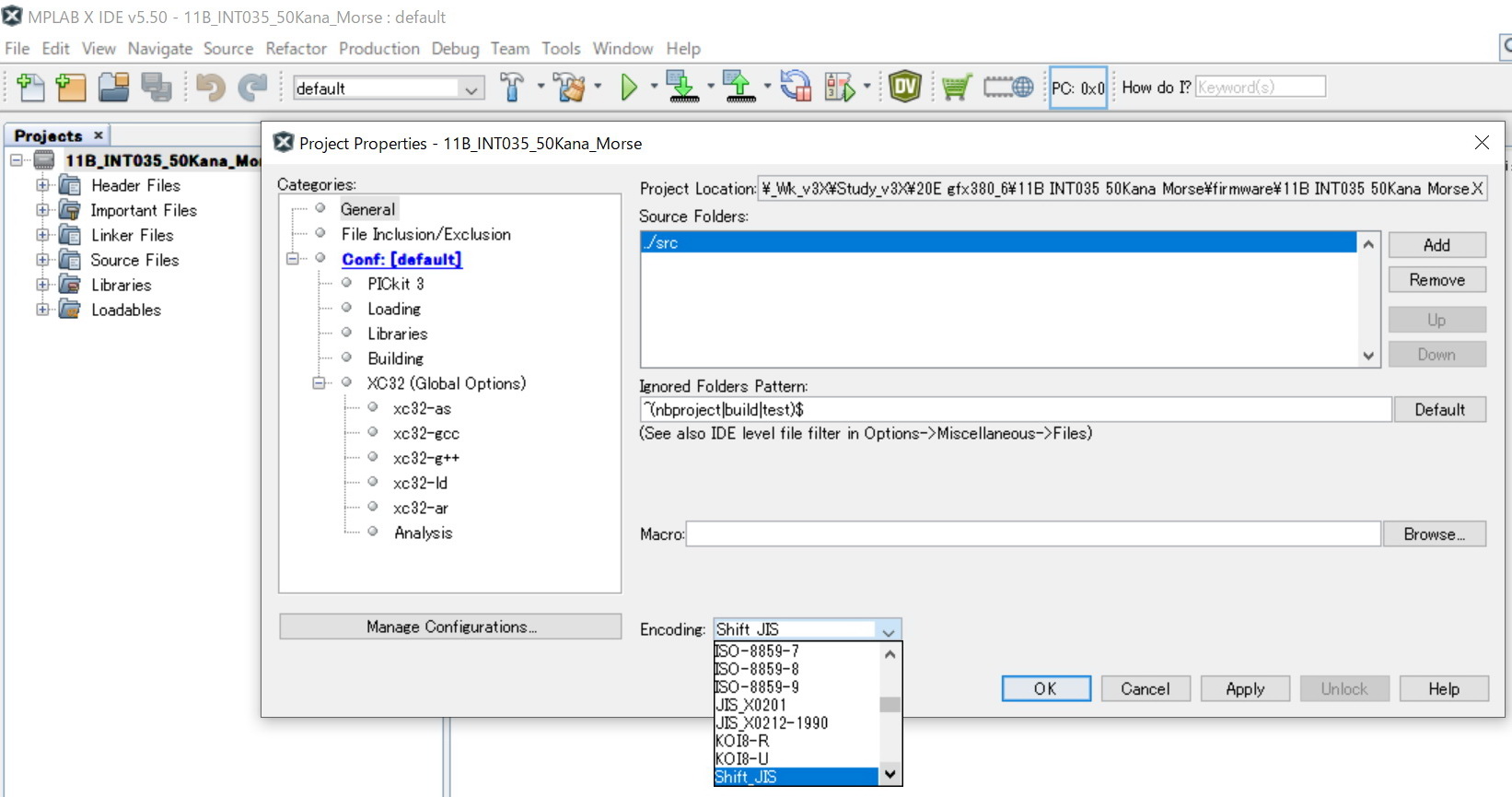The image size is (1512, 797).
Task: Click the Libraries folder icon in Projects
Action: (x=70, y=285)
